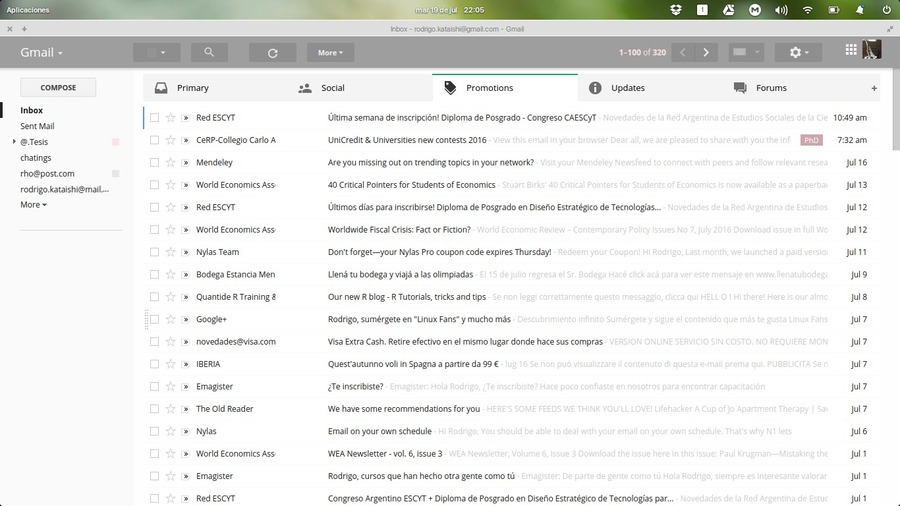Click the page vertical scrollbar
The image size is (900, 506).
[x=896, y=109]
